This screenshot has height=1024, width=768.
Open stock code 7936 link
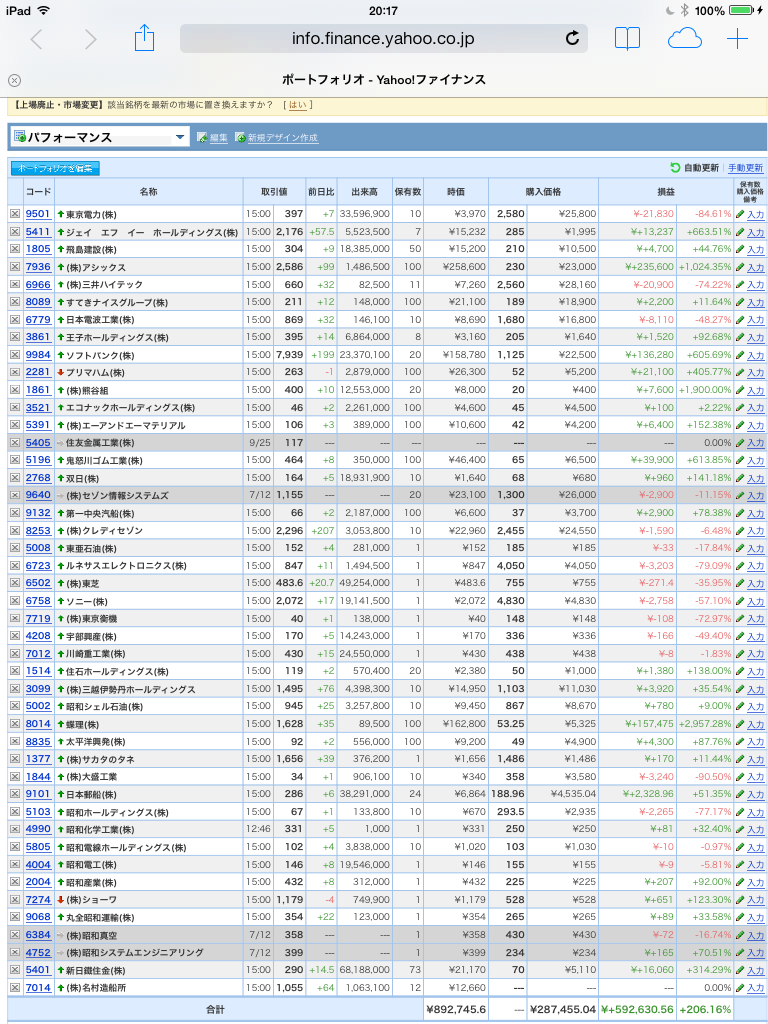(38, 267)
